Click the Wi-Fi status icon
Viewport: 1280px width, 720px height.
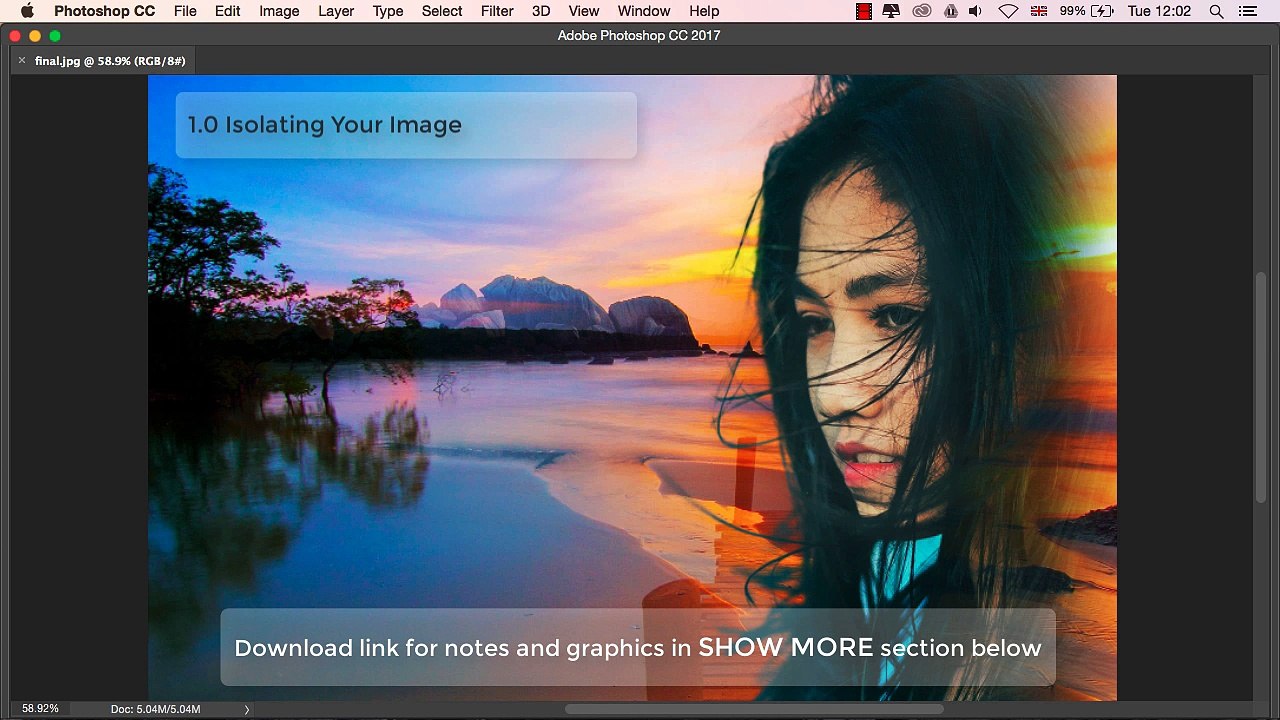pyautogui.click(x=1008, y=11)
